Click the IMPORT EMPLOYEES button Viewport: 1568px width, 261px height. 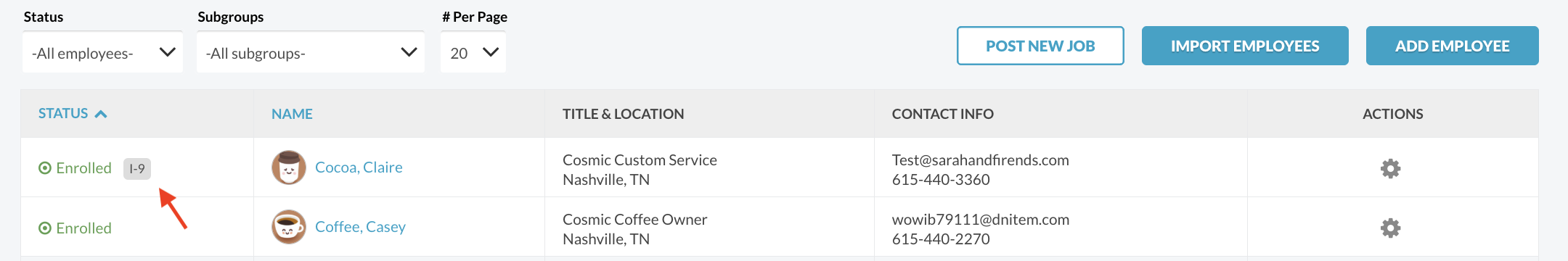1245,46
